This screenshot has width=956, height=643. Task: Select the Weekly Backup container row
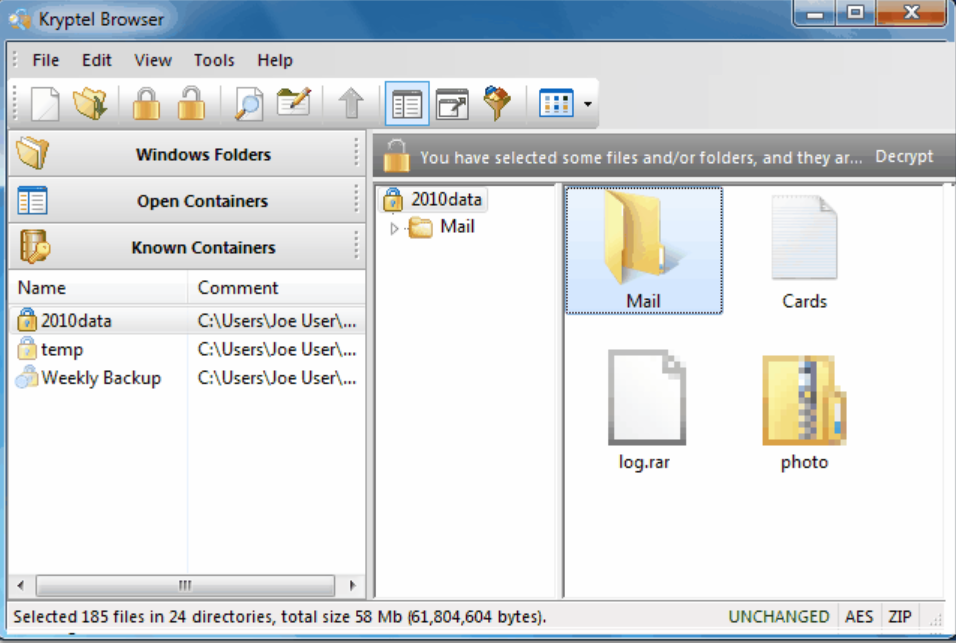(x=187, y=378)
